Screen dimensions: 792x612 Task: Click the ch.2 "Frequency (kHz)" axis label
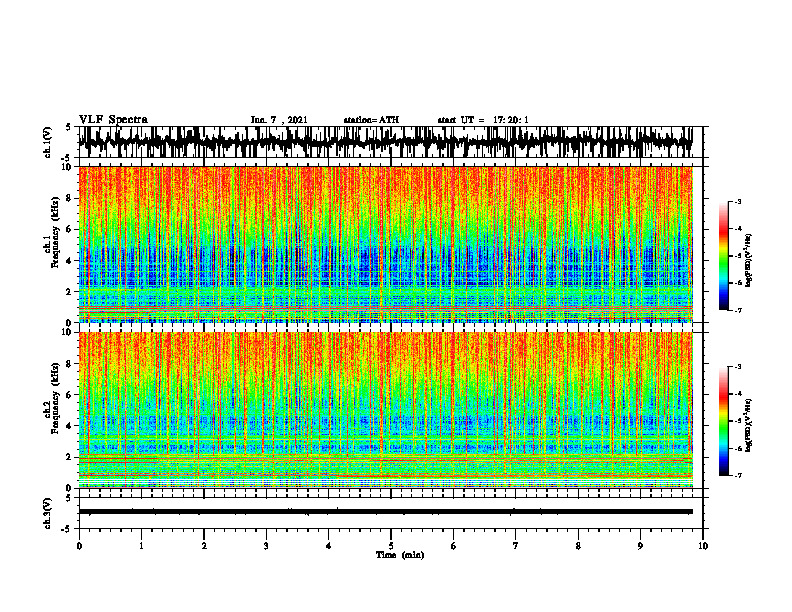[55, 398]
